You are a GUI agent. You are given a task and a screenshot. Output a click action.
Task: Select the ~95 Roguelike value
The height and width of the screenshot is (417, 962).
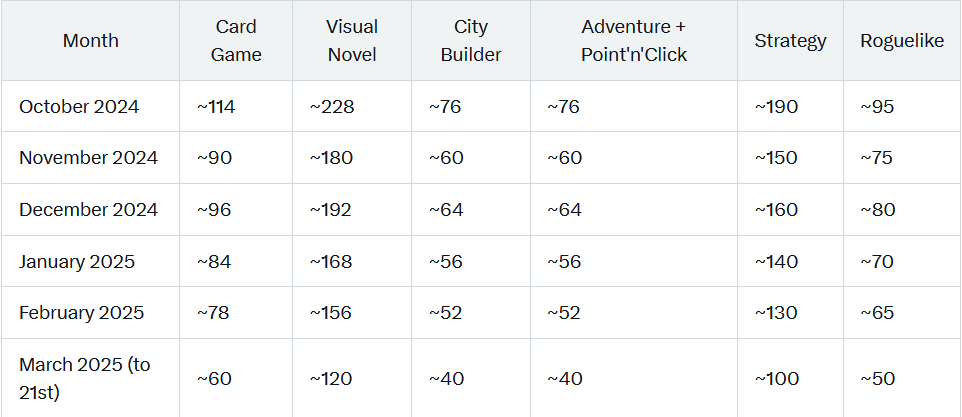[x=877, y=107]
